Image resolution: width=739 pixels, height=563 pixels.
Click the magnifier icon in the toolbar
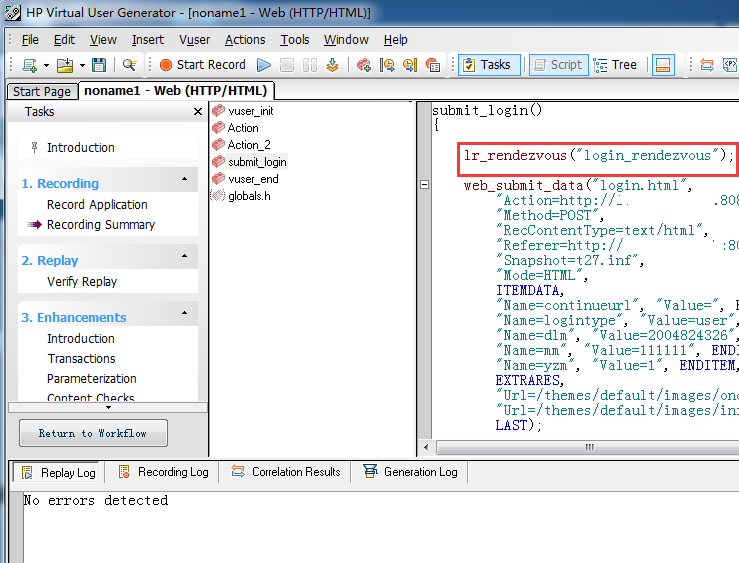[x=129, y=65]
